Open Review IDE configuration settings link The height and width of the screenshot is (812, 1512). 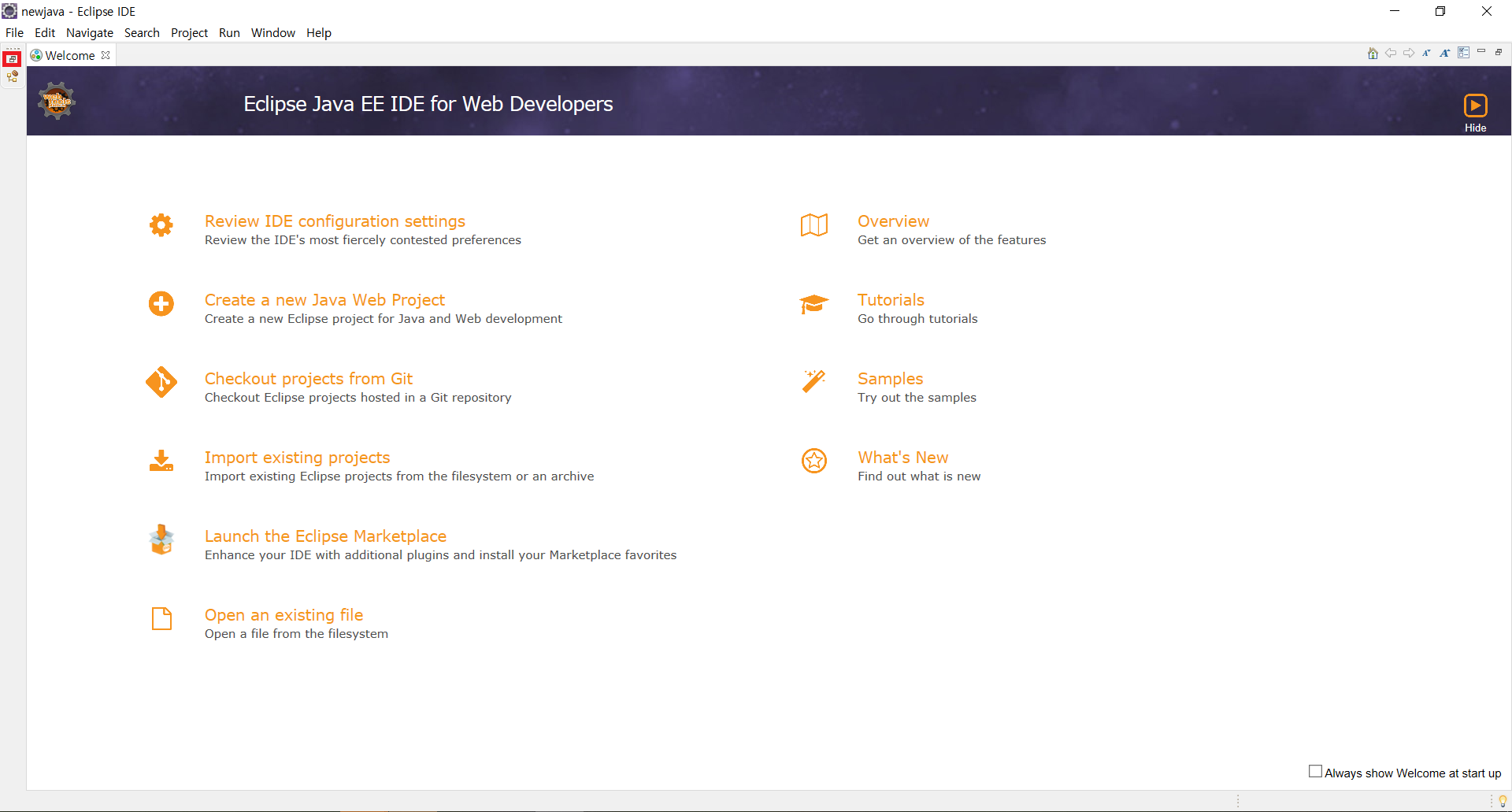click(x=335, y=221)
